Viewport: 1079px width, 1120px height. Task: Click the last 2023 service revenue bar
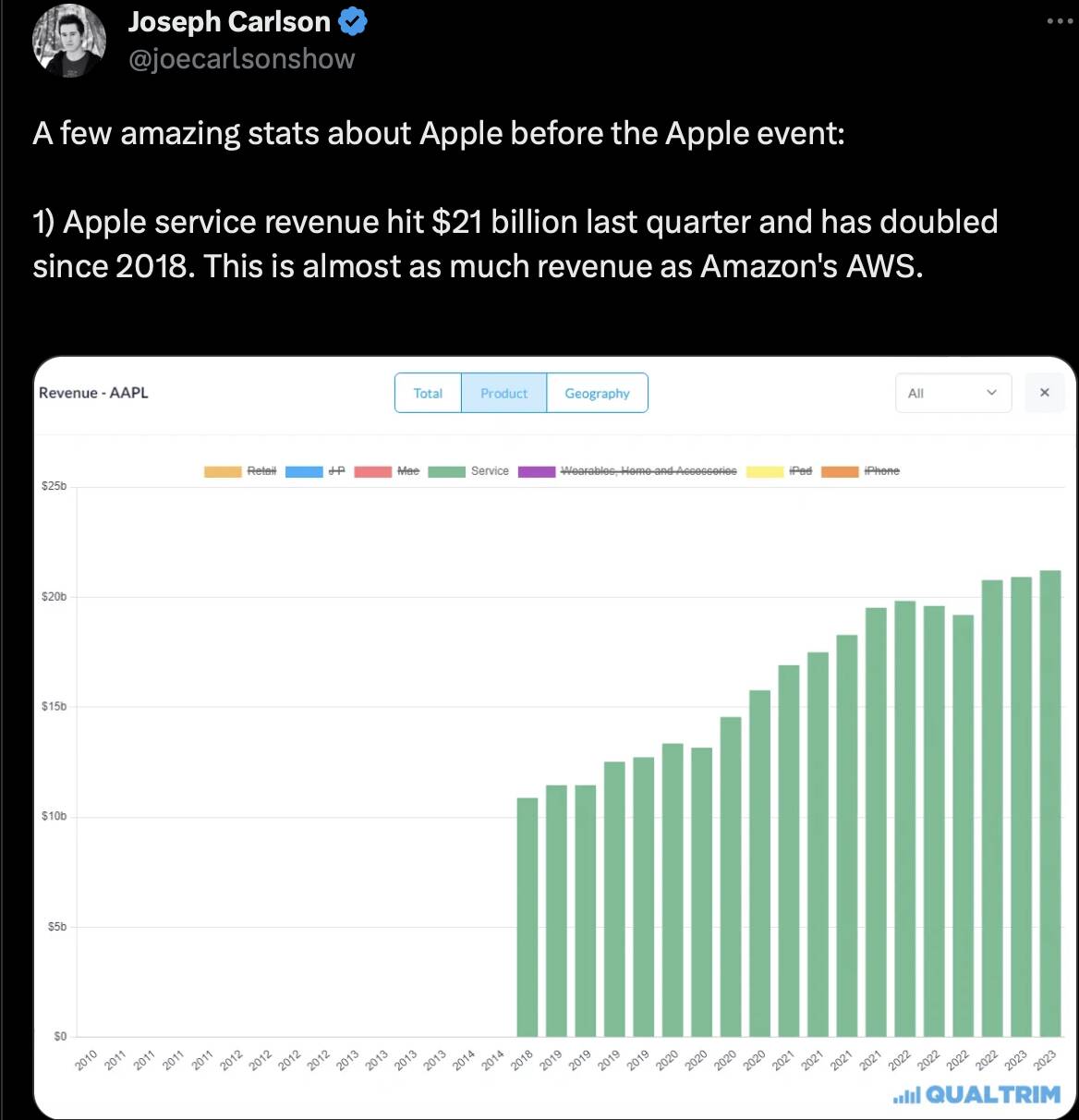tap(1050, 802)
